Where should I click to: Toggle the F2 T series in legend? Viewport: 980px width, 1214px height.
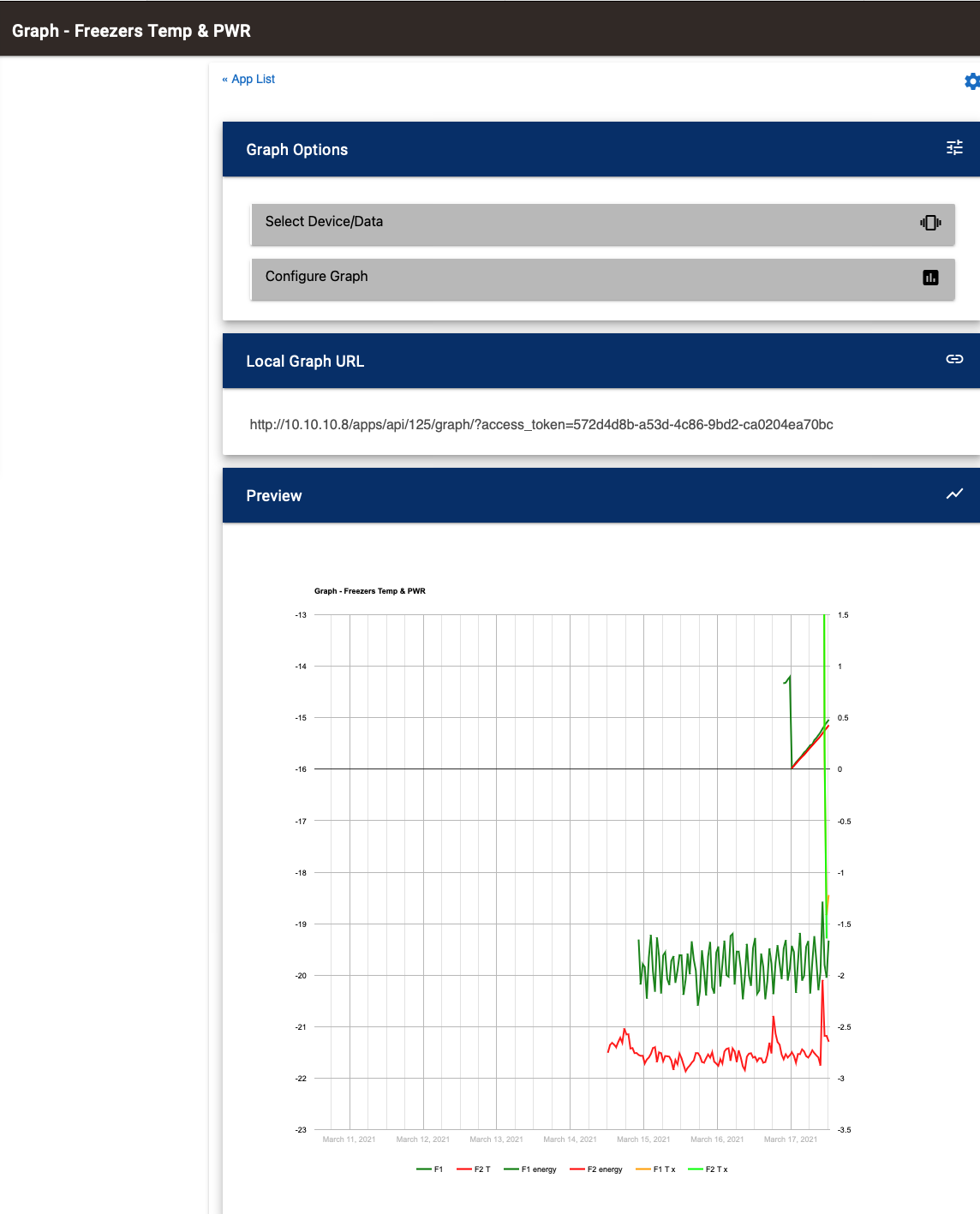coord(482,1169)
